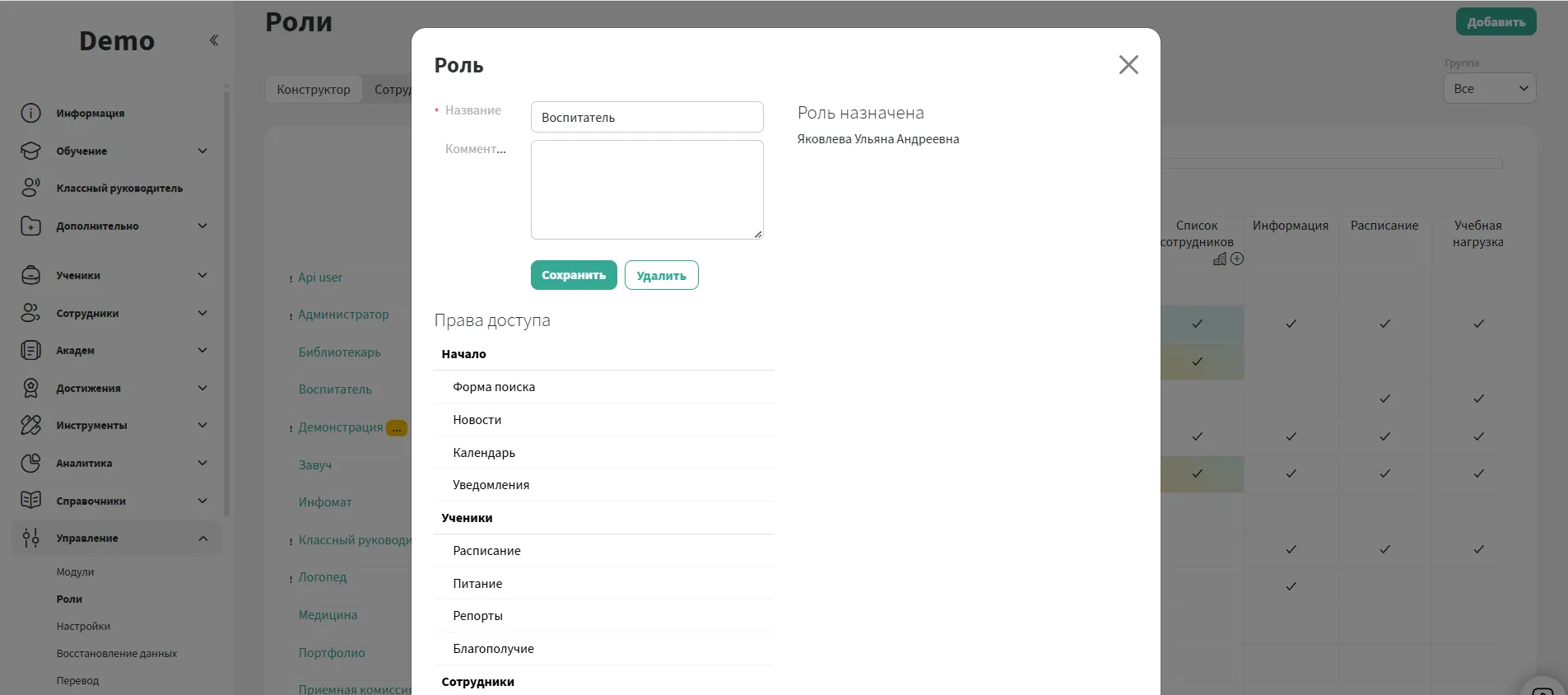1568x695 pixels.
Task: Toggle Логопед checkmark in Информация column
Action: [1291, 586]
